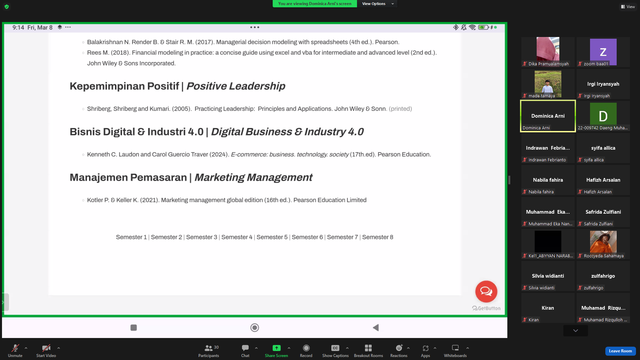Screen dimensions: 640x360
Task: Select Safrida Zulfiani's participant tile
Action: click(x=603, y=212)
